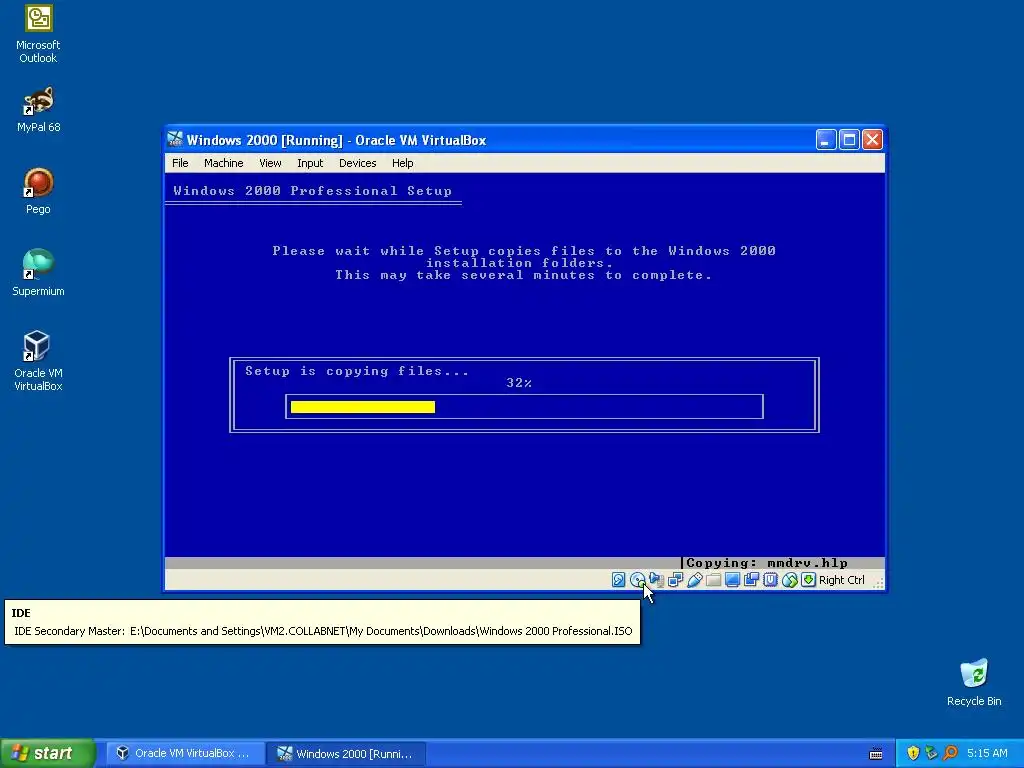Open the Devices menu

(357, 163)
